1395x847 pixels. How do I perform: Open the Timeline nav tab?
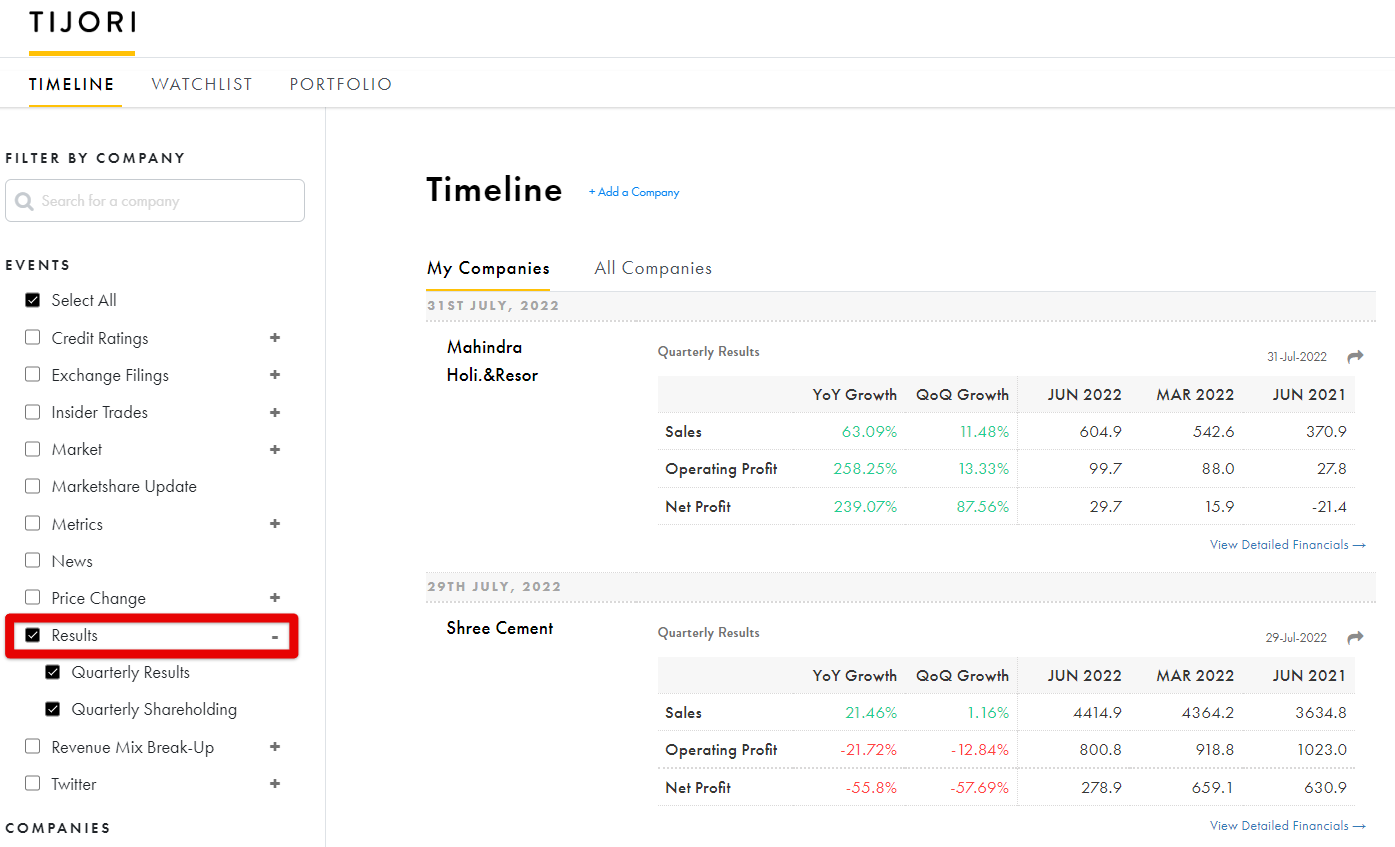click(72, 85)
